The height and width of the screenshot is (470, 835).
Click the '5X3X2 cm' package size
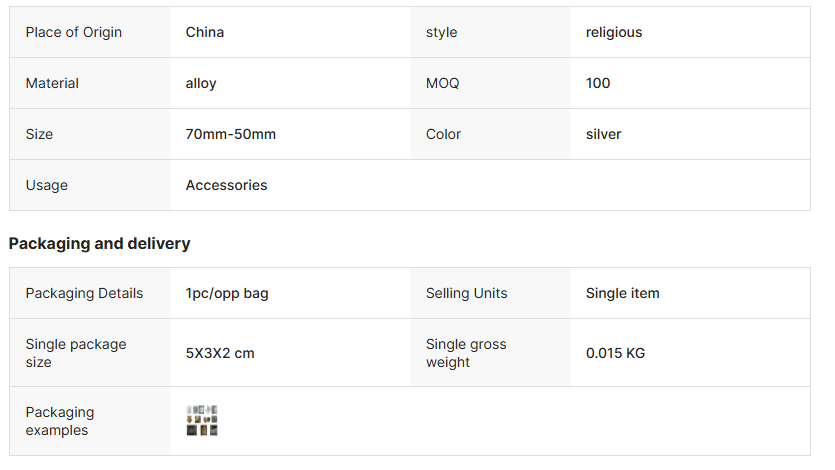[220, 353]
